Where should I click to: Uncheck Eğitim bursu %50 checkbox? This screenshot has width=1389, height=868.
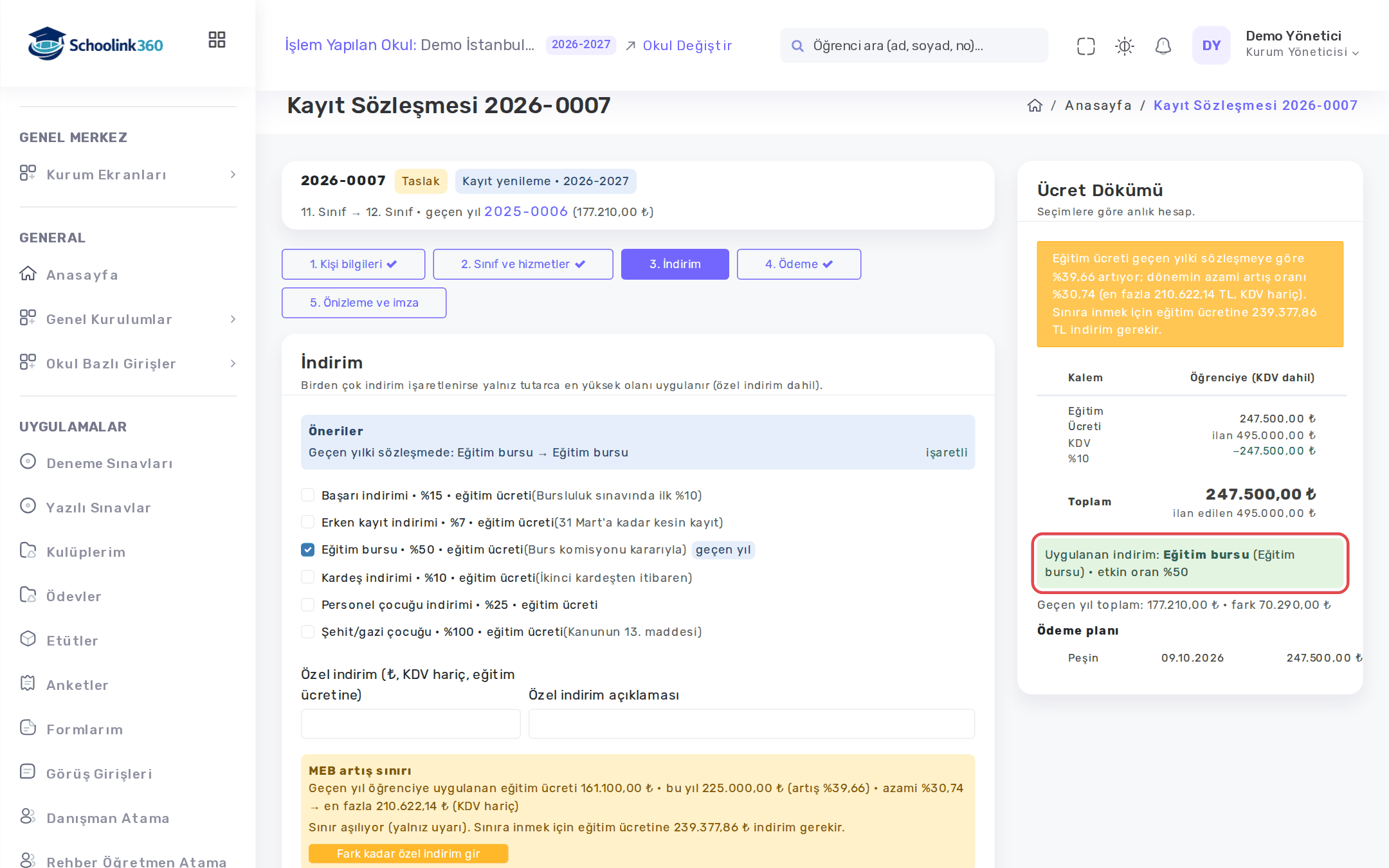coord(308,550)
